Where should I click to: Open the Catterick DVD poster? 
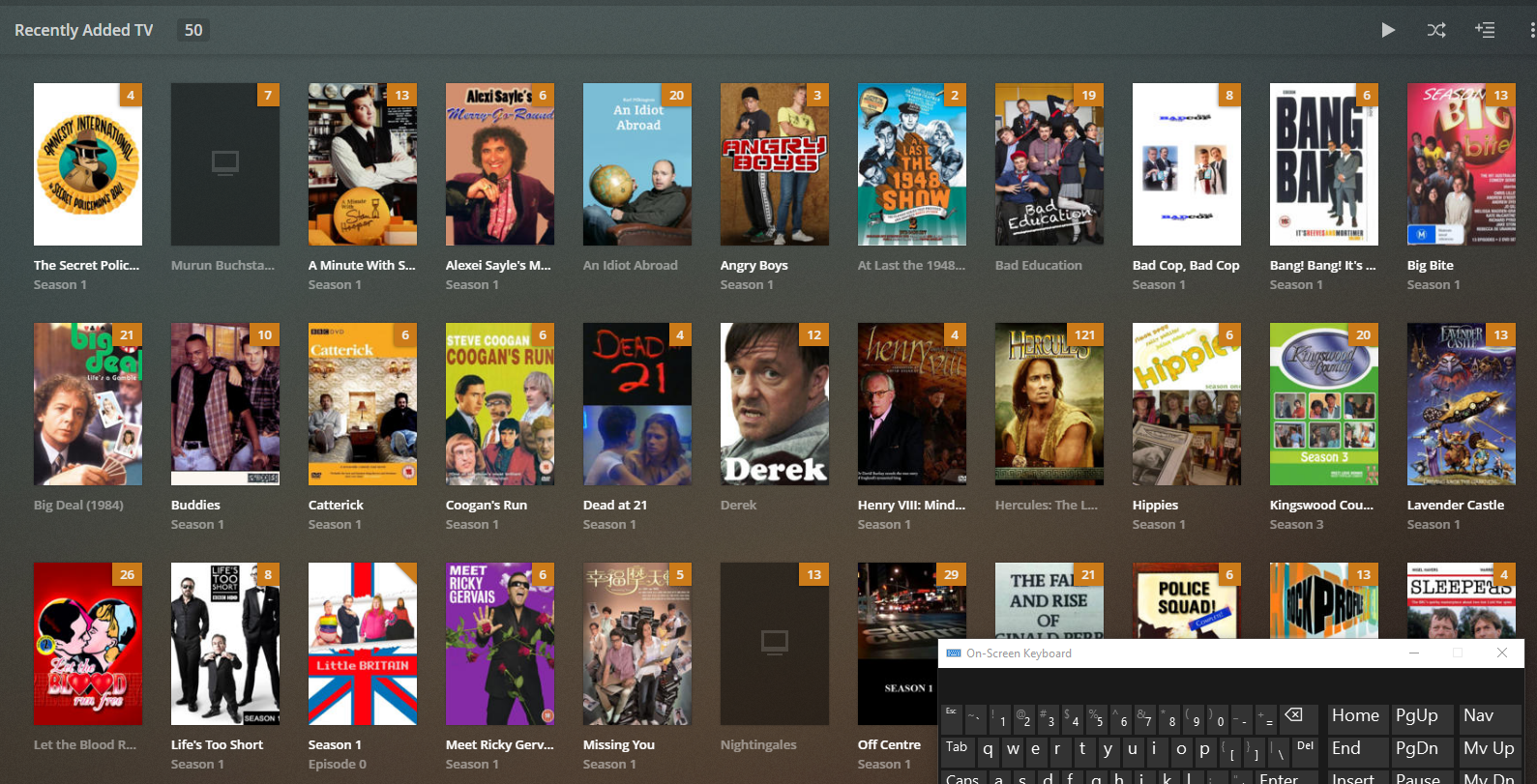click(363, 404)
